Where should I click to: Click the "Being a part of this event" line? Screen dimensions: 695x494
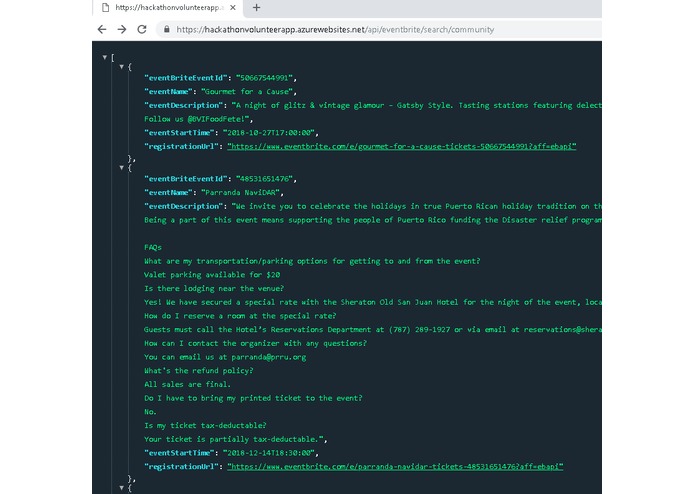[373, 220]
